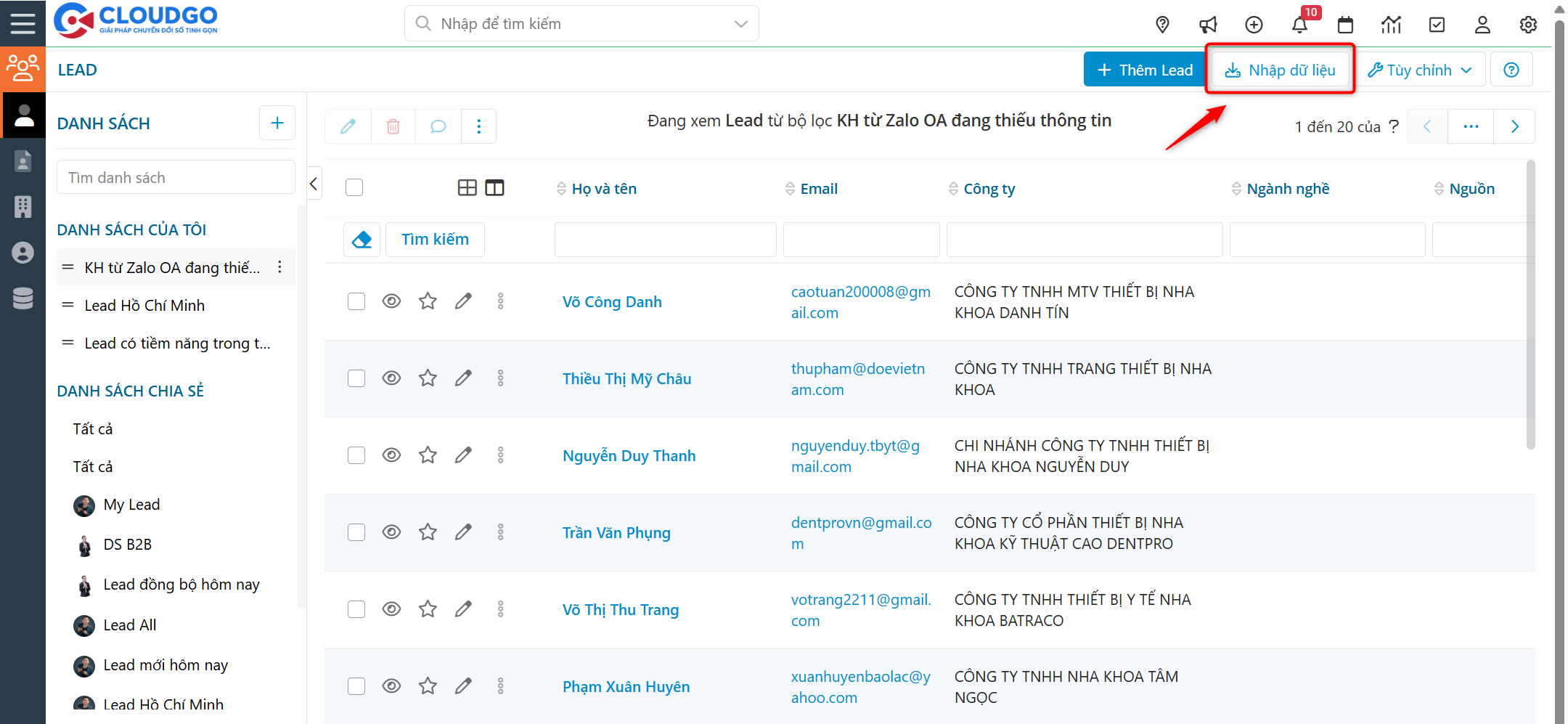Expand the Tùy chỉnh dropdown
1568x724 pixels.
(1420, 70)
